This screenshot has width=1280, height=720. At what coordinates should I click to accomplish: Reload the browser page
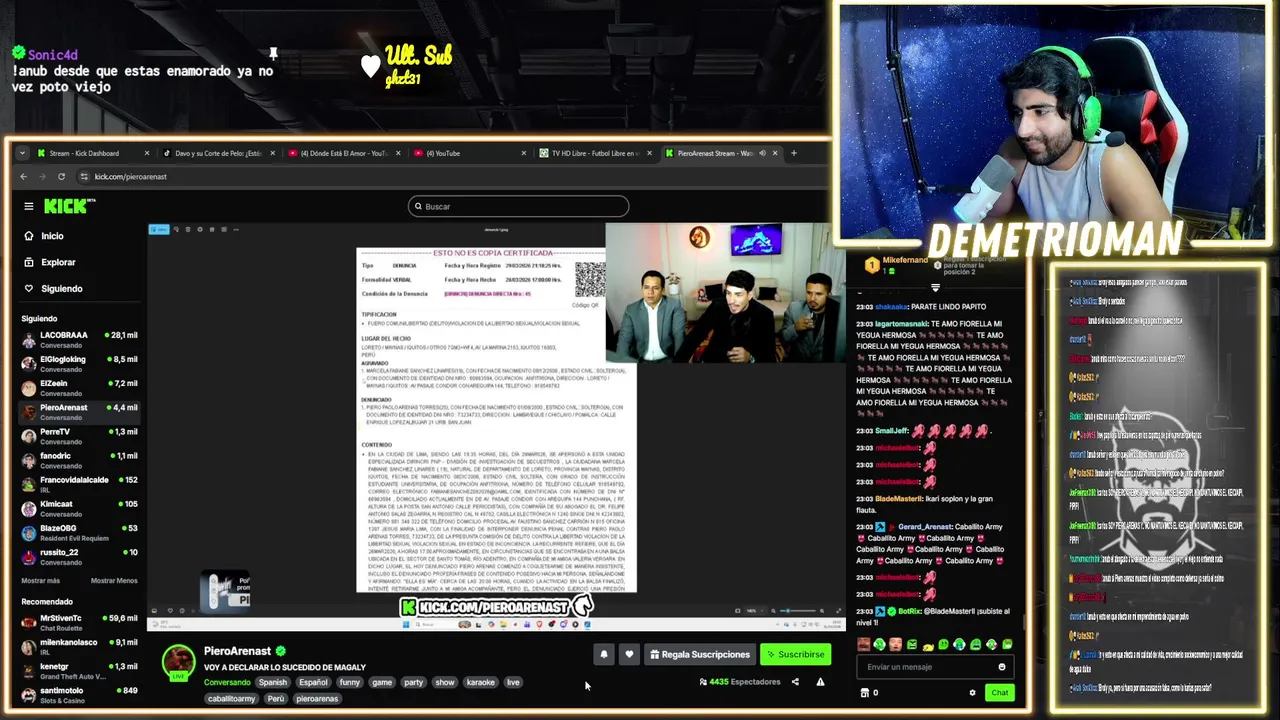click(x=61, y=176)
